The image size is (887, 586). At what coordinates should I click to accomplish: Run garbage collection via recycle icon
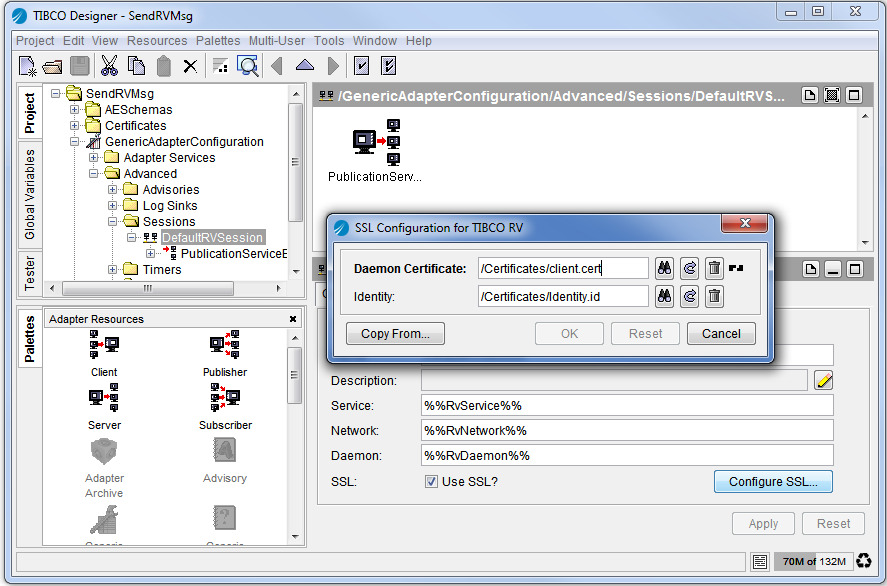[864, 561]
